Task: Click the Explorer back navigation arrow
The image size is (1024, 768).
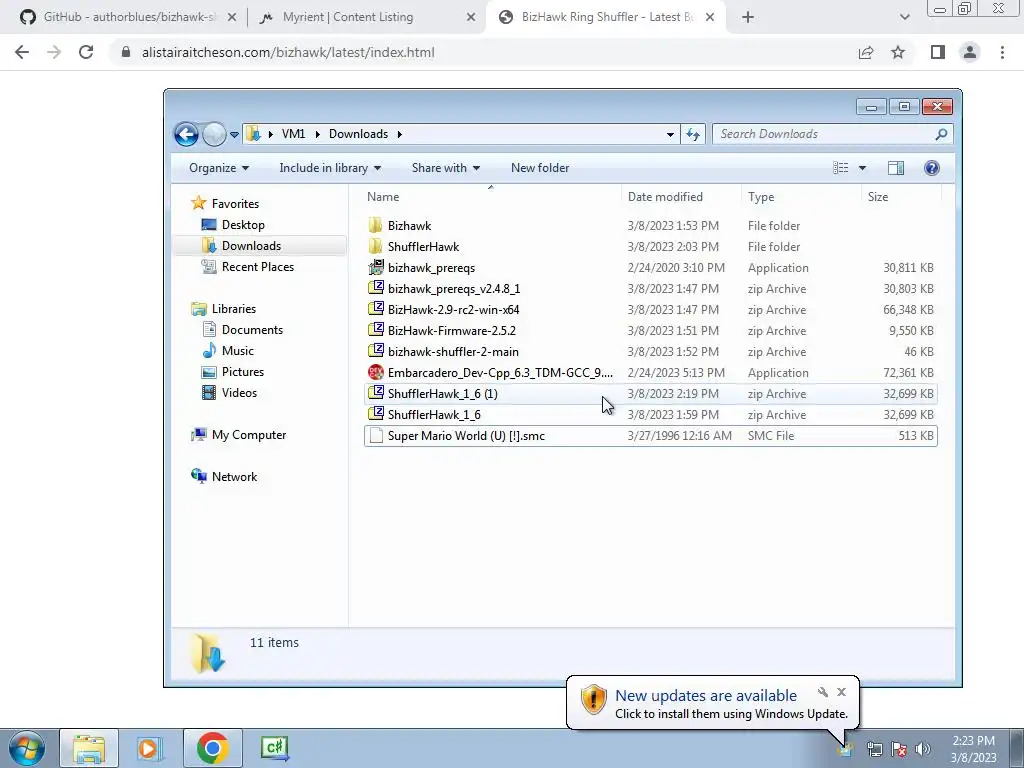Action: pyautogui.click(x=186, y=135)
